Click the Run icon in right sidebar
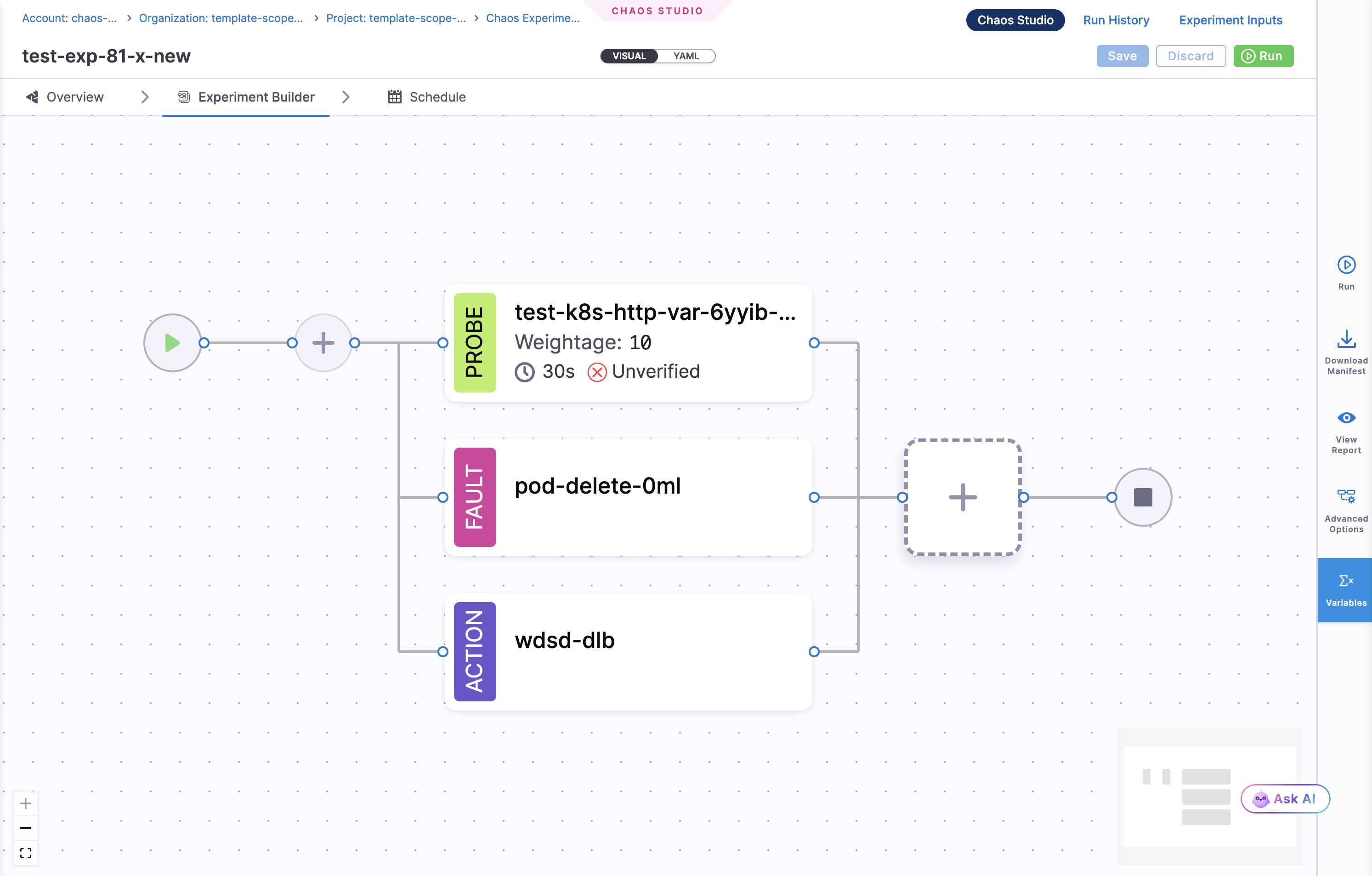This screenshot has height=876, width=1372. [1346, 266]
